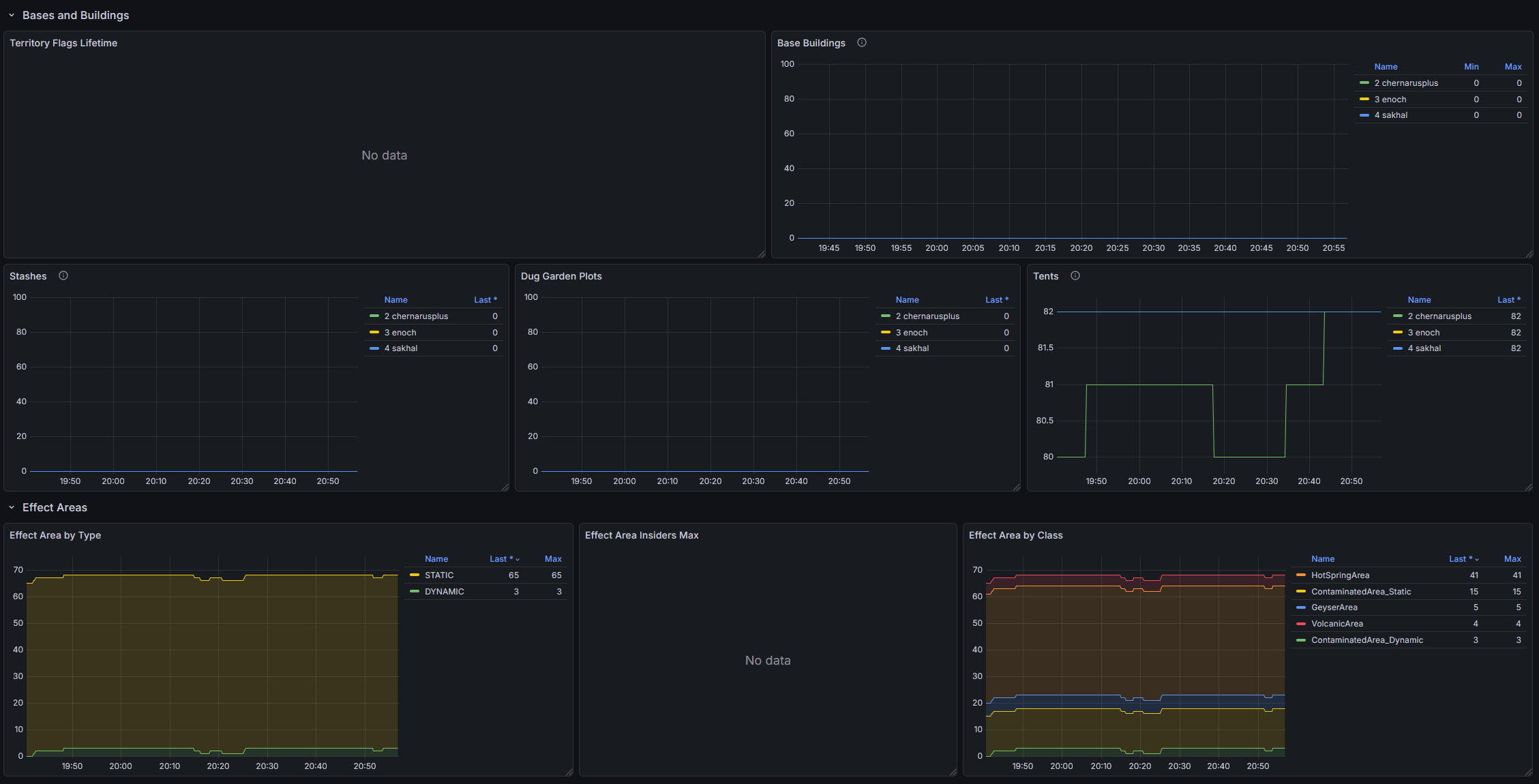The image size is (1539, 784).
Task: Click info icon beside Base Buildings title
Action: click(862, 42)
